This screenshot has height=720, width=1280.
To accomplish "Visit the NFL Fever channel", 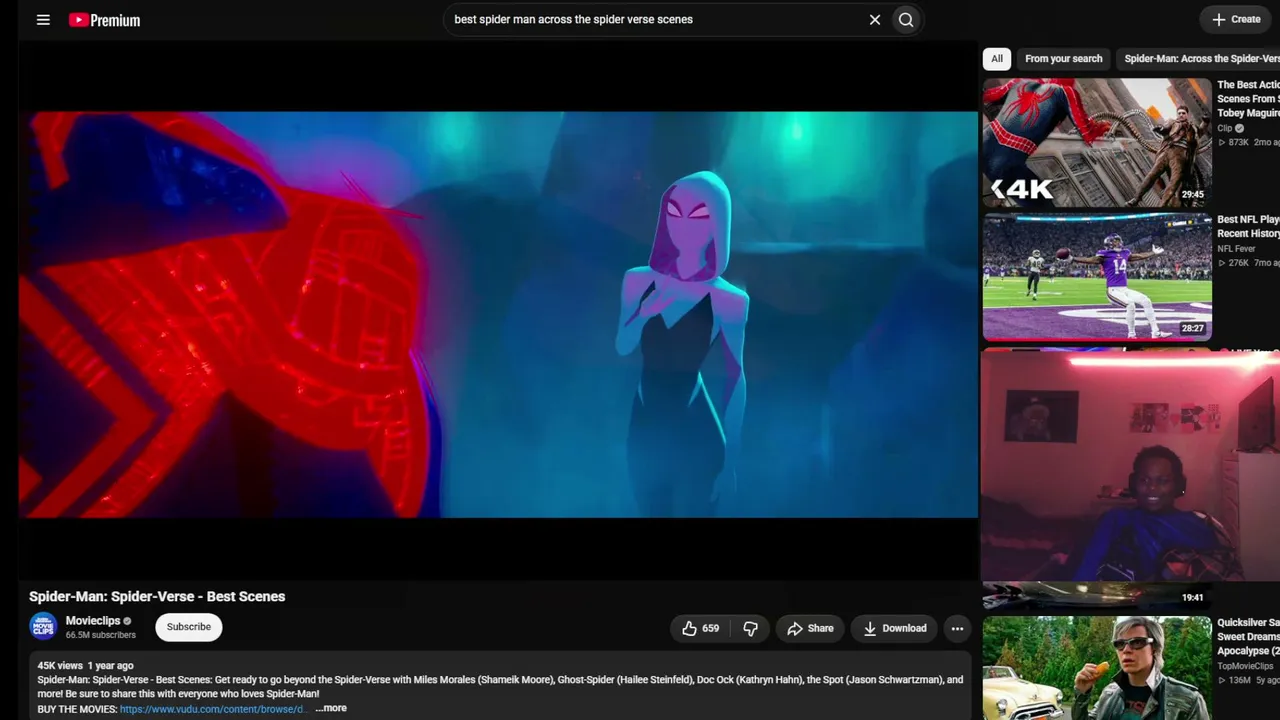I will [x=1236, y=249].
